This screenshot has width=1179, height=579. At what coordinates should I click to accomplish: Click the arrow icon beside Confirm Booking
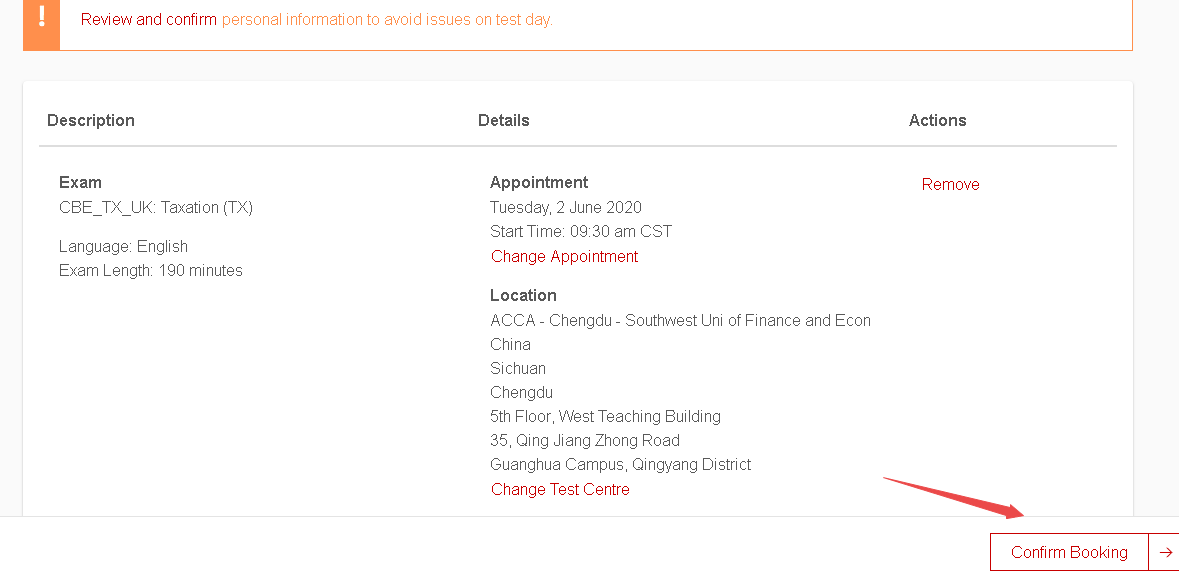(1165, 552)
